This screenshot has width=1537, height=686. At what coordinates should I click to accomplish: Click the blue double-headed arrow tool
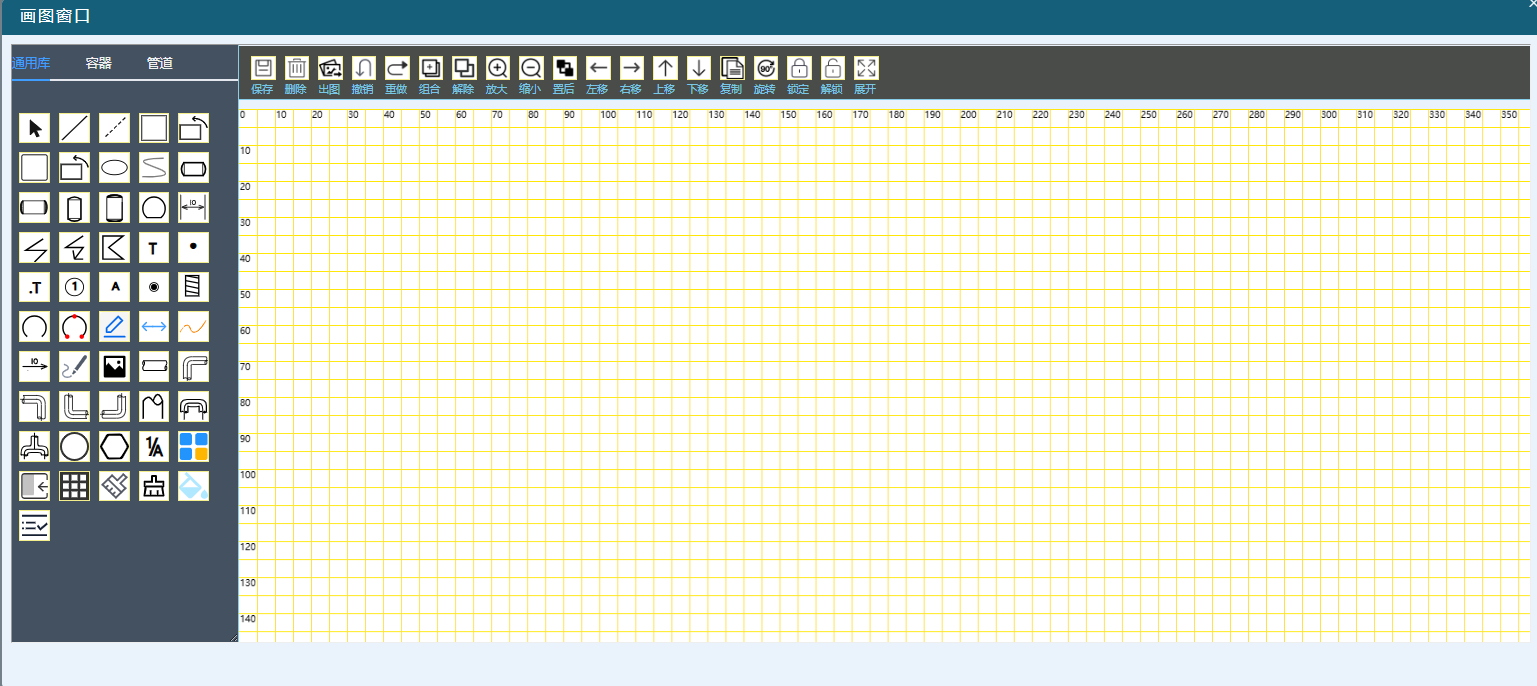pyautogui.click(x=154, y=327)
